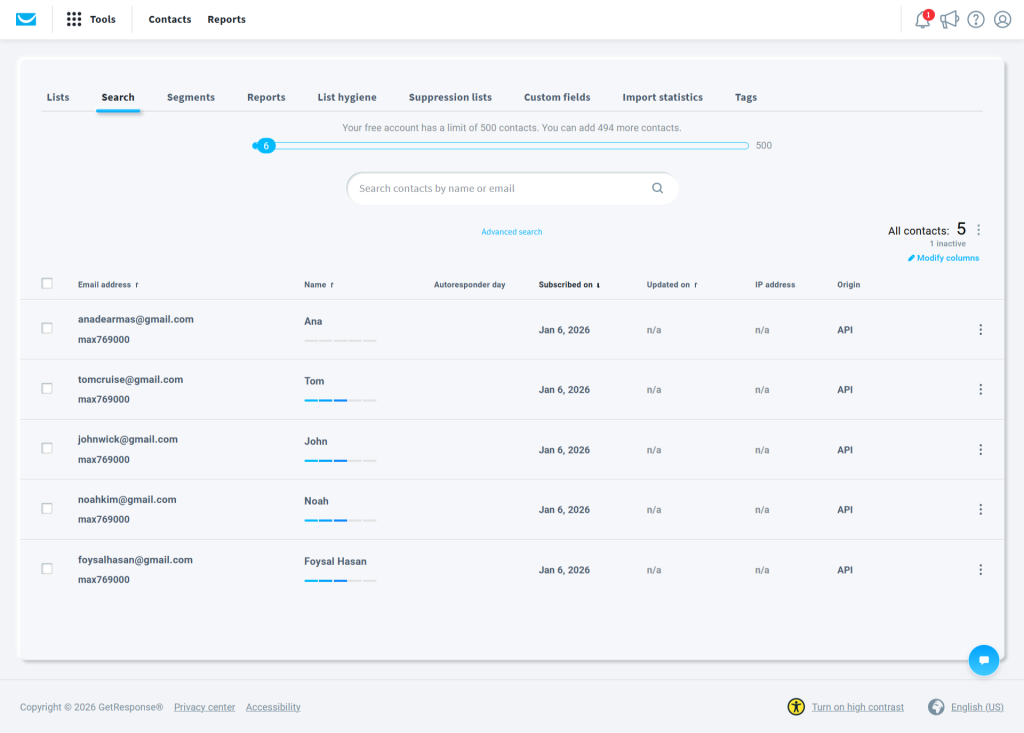Click the IP address column header
The width and height of the screenshot is (1024, 733).
pos(775,285)
